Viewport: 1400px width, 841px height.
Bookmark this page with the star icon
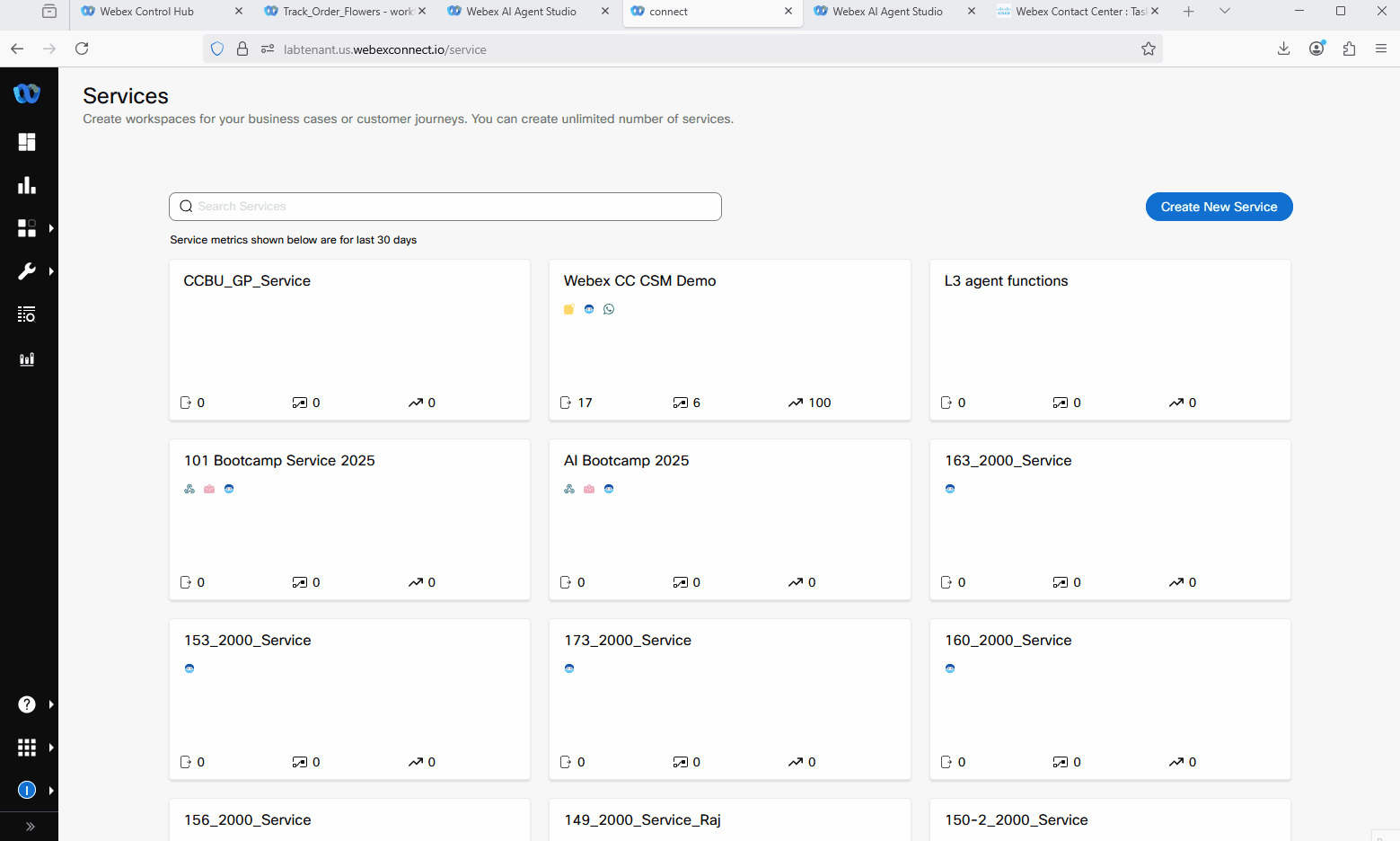point(1148,49)
